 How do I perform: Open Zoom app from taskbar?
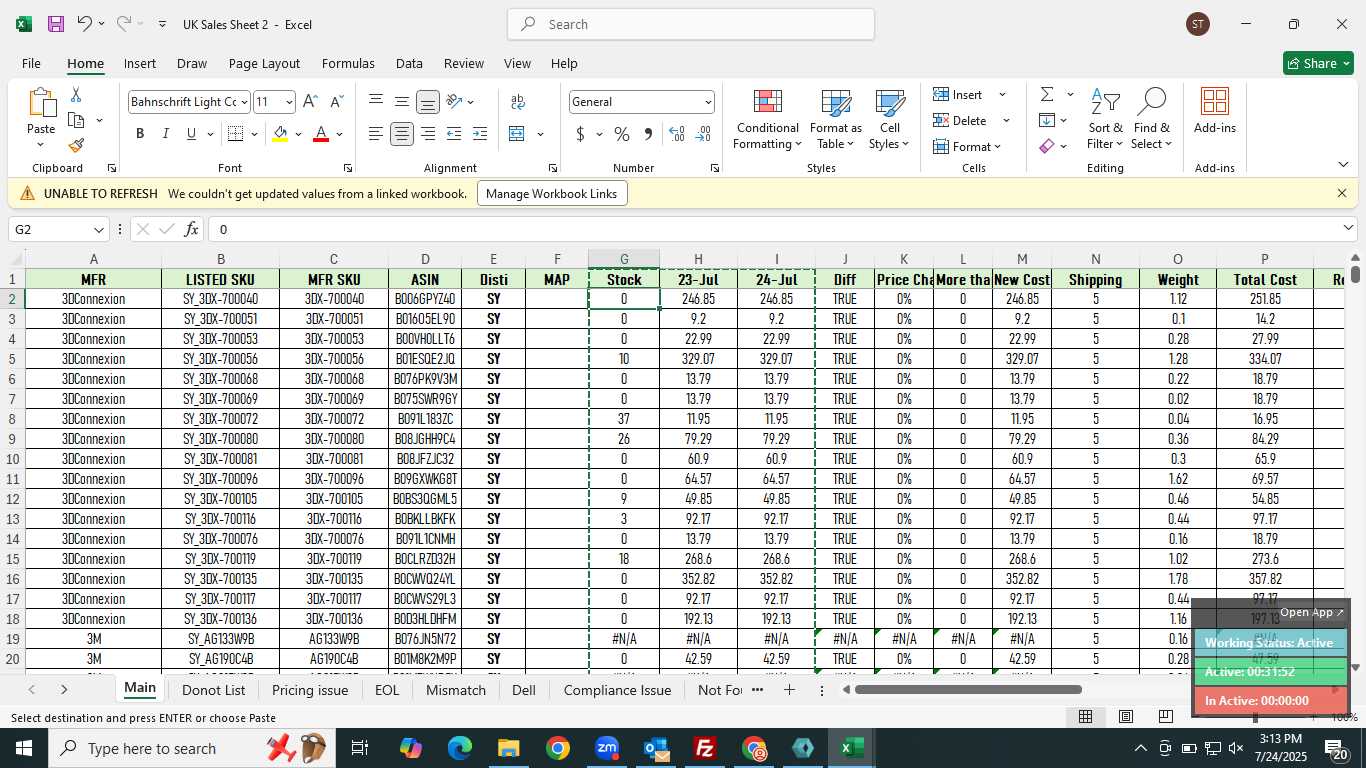pyautogui.click(x=607, y=748)
